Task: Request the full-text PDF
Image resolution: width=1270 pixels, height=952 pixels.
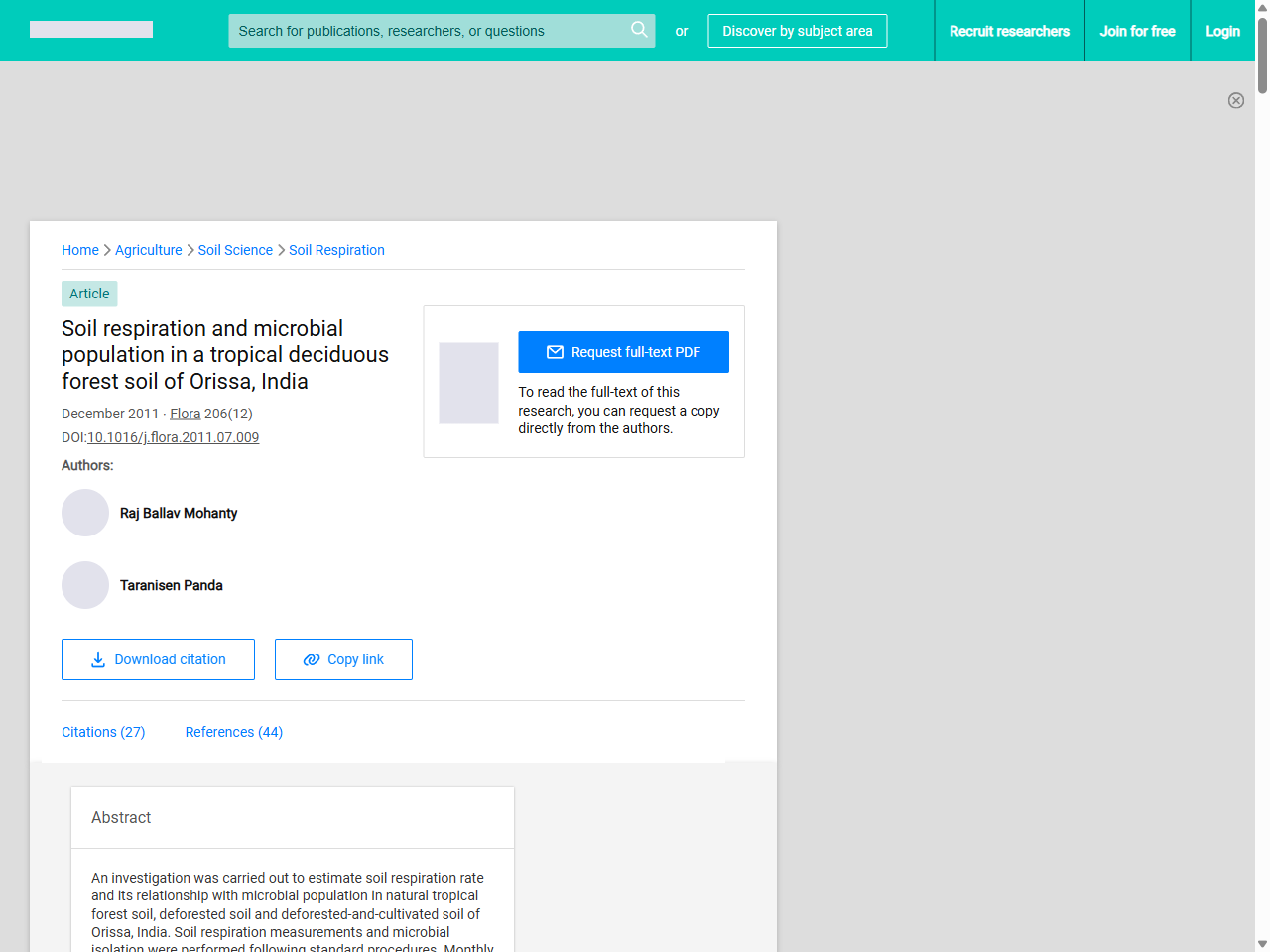Action: click(623, 352)
